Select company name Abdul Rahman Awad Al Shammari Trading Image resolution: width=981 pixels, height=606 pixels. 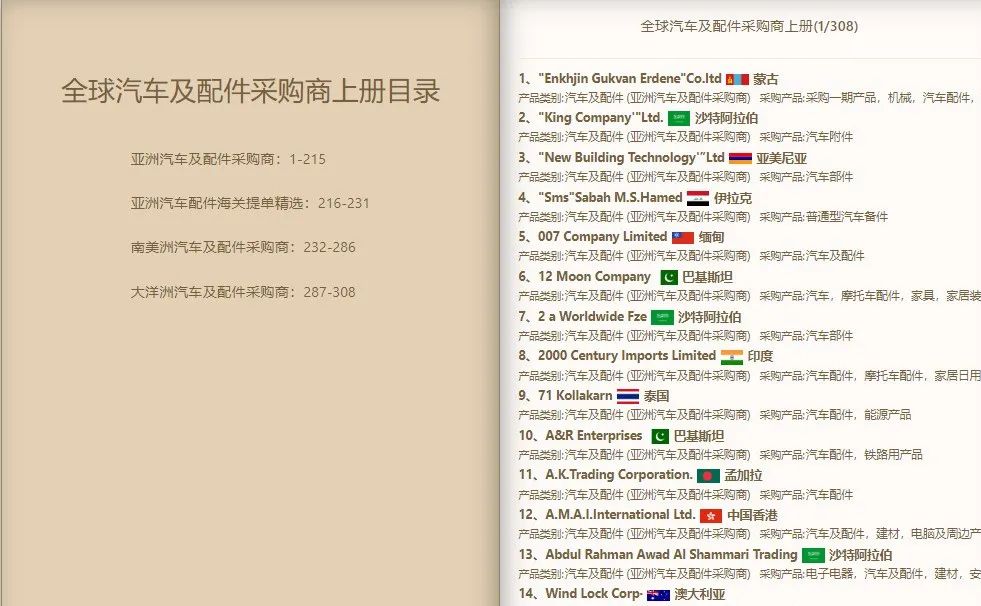click(671, 555)
